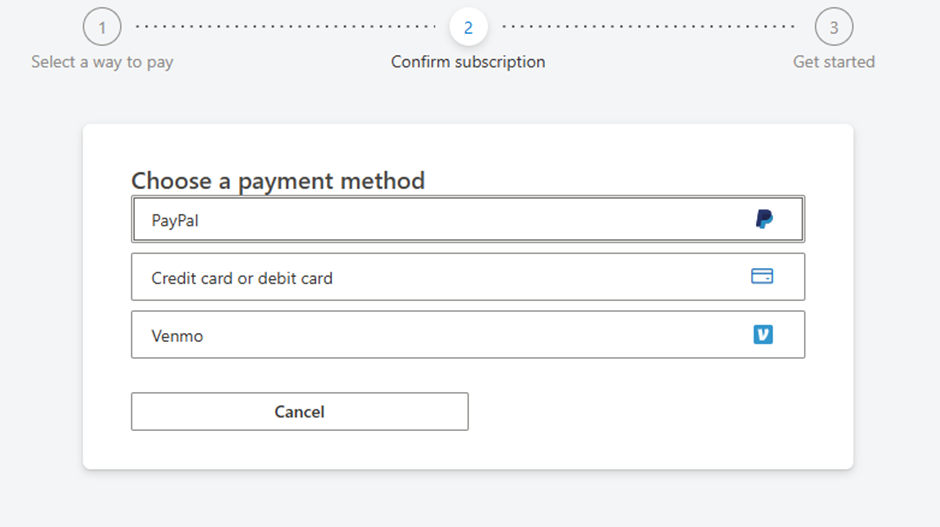940x527 pixels.
Task: Click the 'PayPal' text label
Action: (x=175, y=220)
